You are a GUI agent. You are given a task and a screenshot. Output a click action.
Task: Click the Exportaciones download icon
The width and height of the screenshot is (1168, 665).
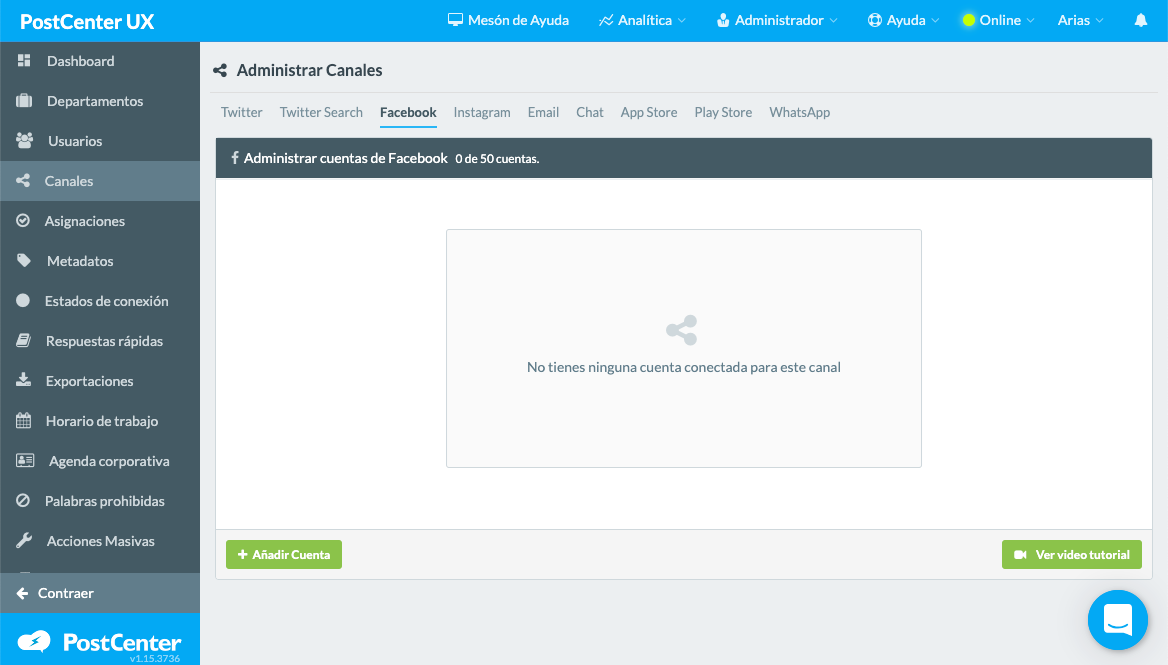coord(24,380)
